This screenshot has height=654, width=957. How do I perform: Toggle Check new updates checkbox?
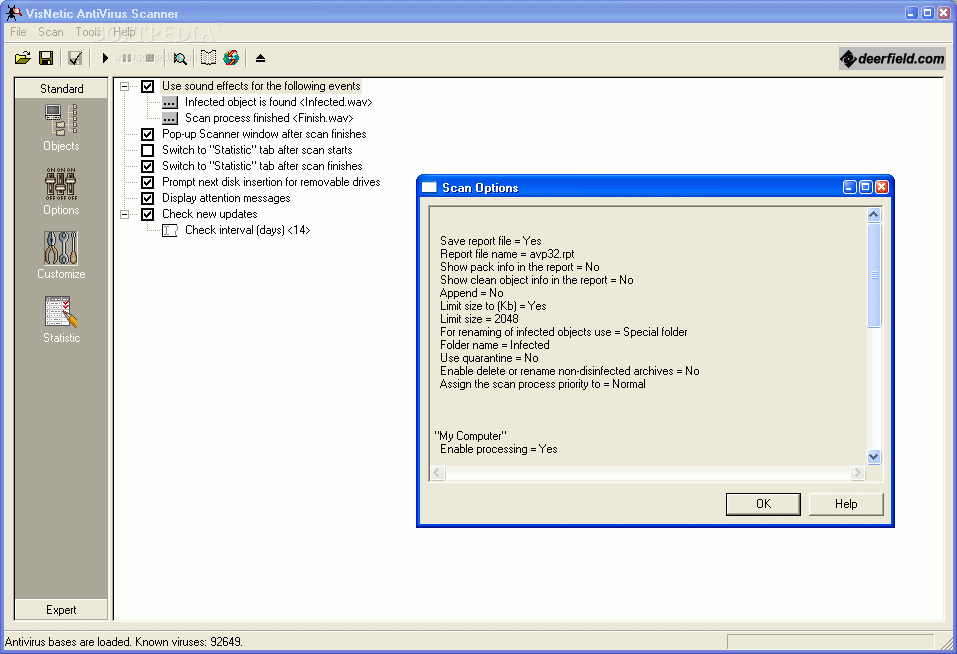(148, 214)
